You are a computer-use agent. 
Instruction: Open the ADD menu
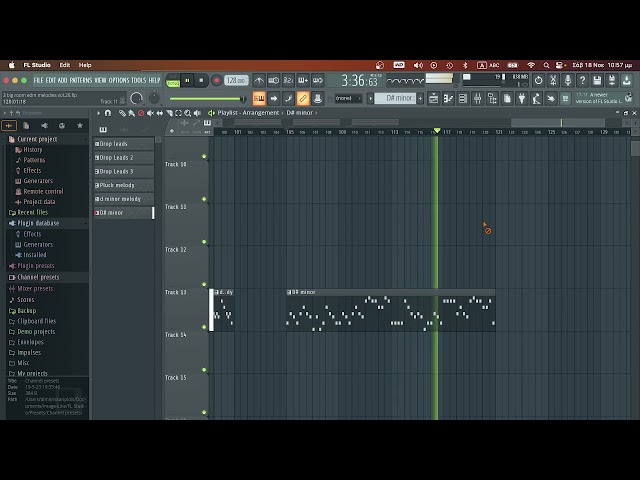click(x=62, y=80)
